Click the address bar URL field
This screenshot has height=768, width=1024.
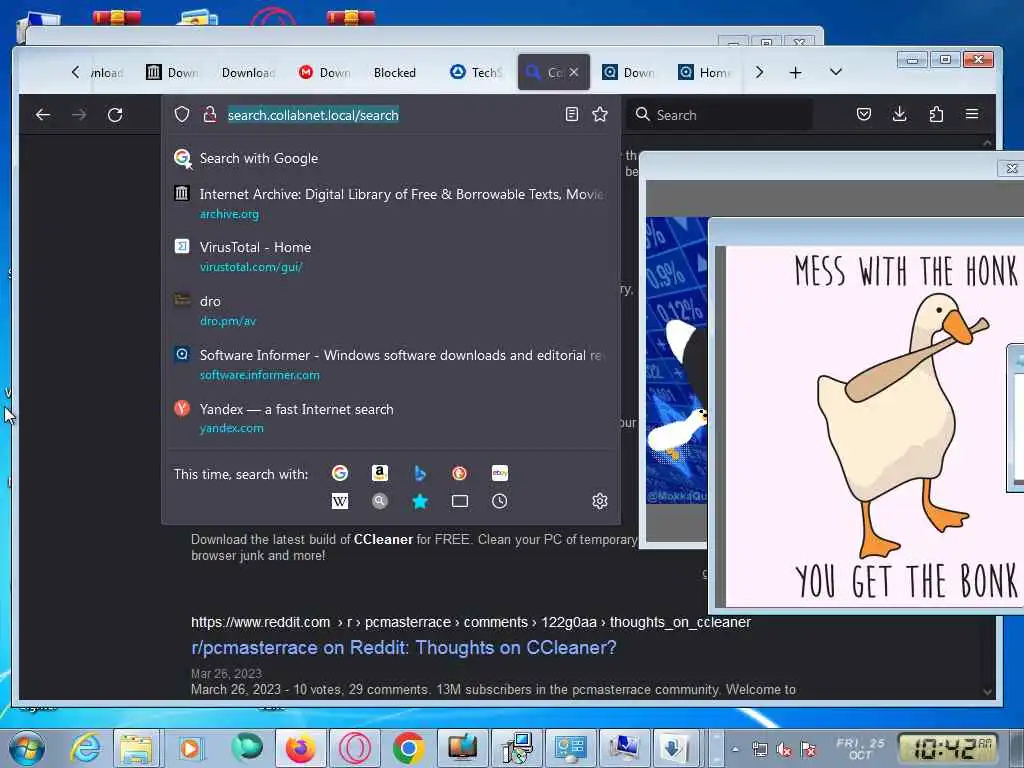[392, 115]
